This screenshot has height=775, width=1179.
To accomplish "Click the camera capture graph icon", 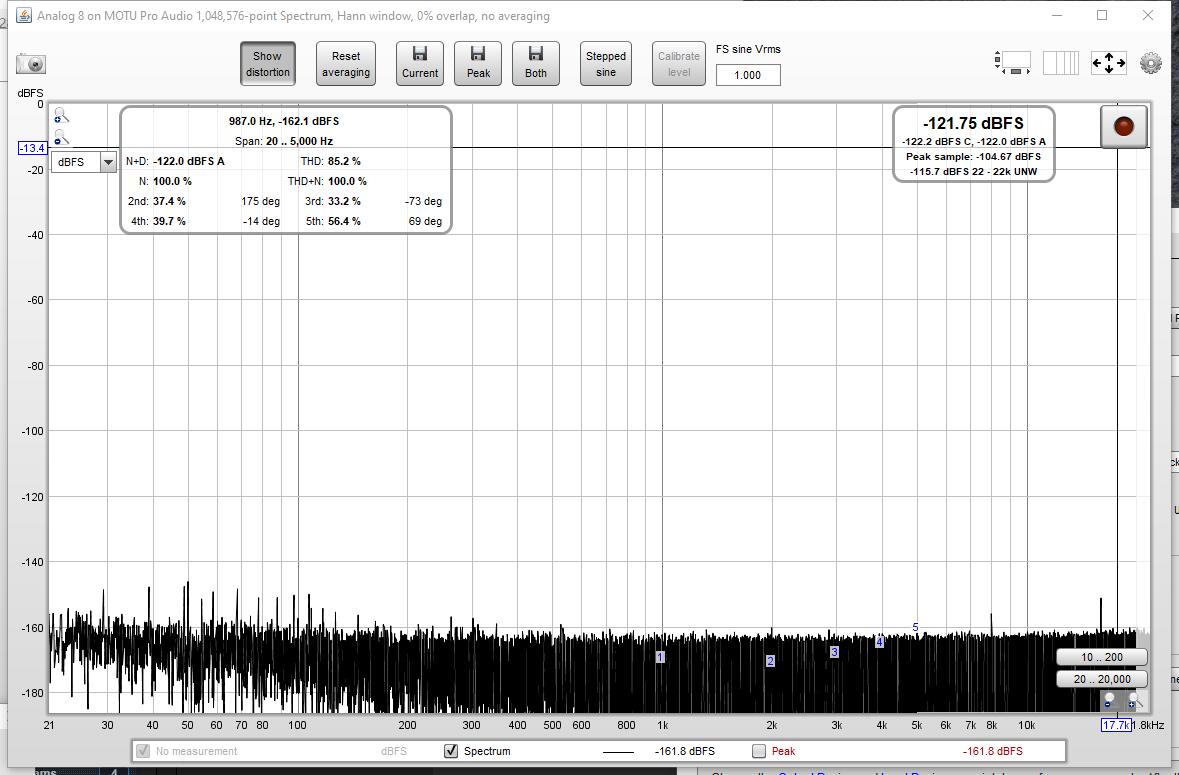I will (x=31, y=64).
